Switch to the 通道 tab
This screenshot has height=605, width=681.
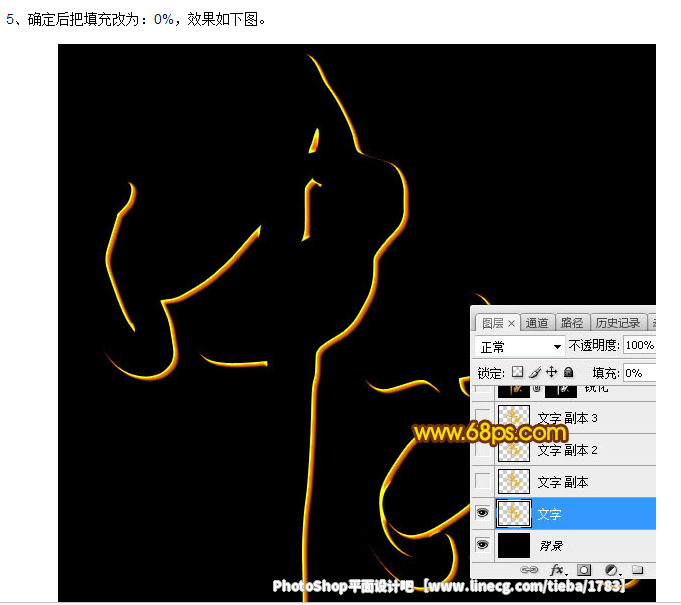(x=537, y=323)
